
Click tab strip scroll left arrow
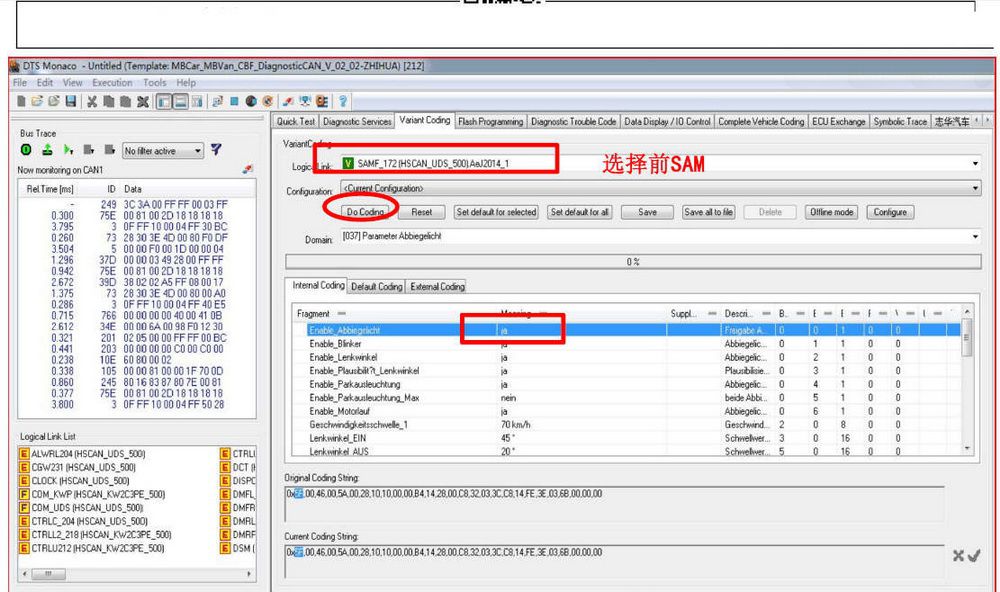(978, 121)
